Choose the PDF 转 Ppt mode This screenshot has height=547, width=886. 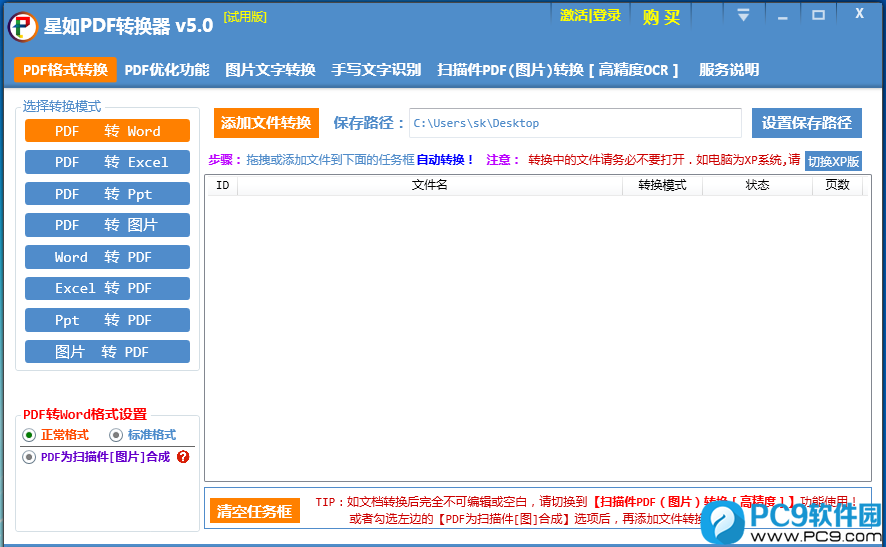point(107,194)
